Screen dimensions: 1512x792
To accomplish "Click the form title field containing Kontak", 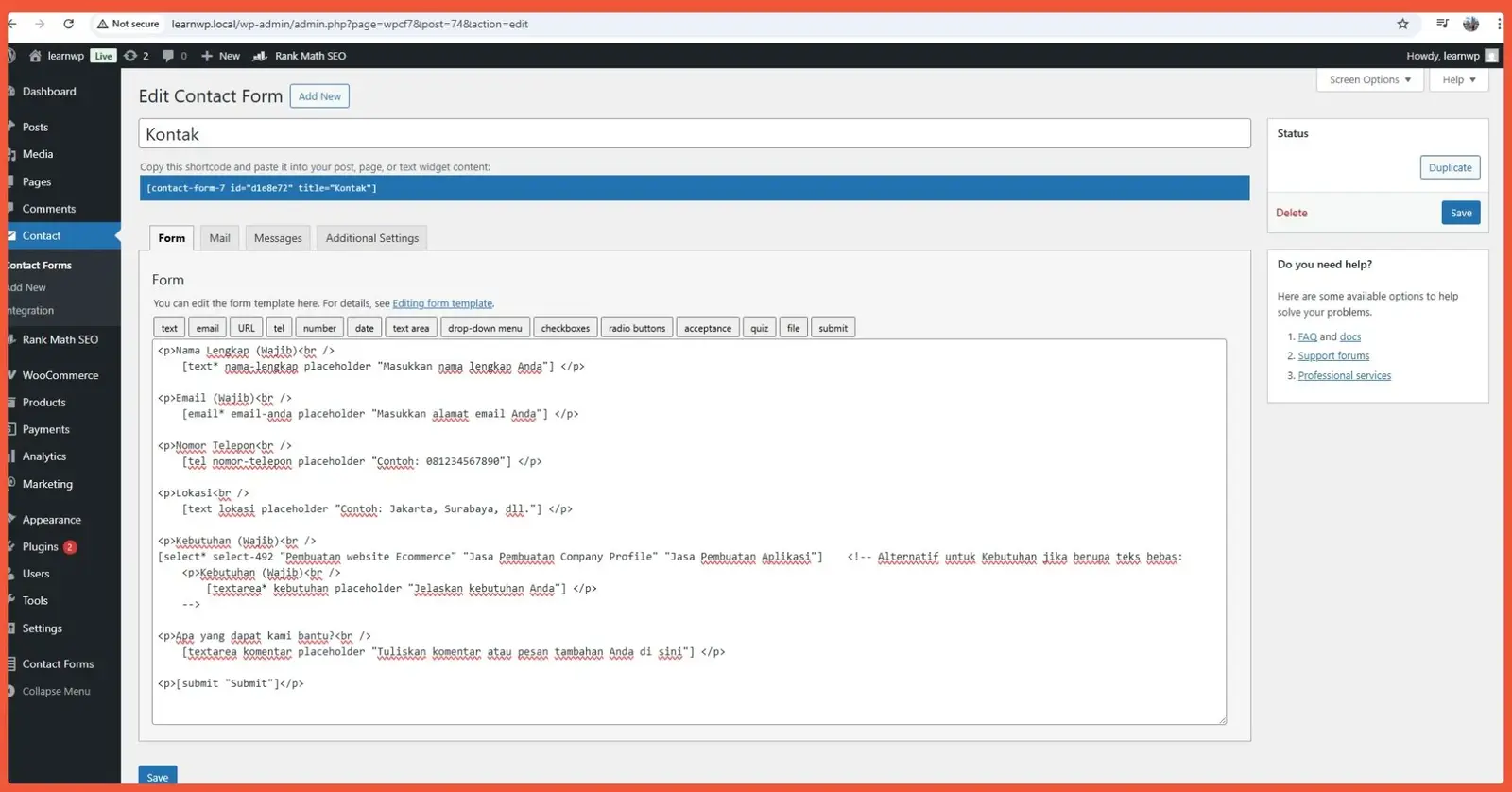I will point(694,134).
